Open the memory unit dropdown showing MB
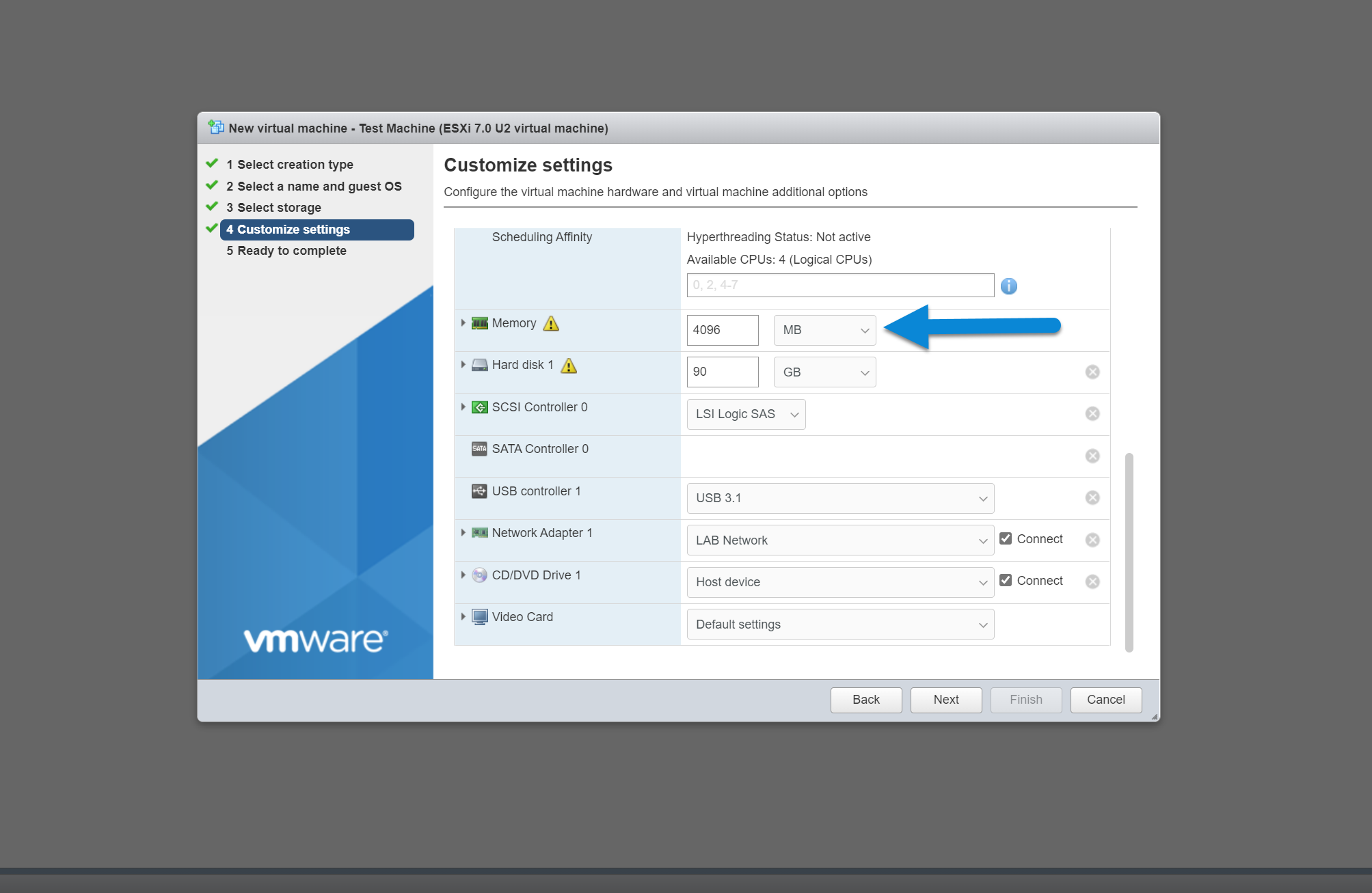Screen dimensions: 1372x893 coord(824,330)
